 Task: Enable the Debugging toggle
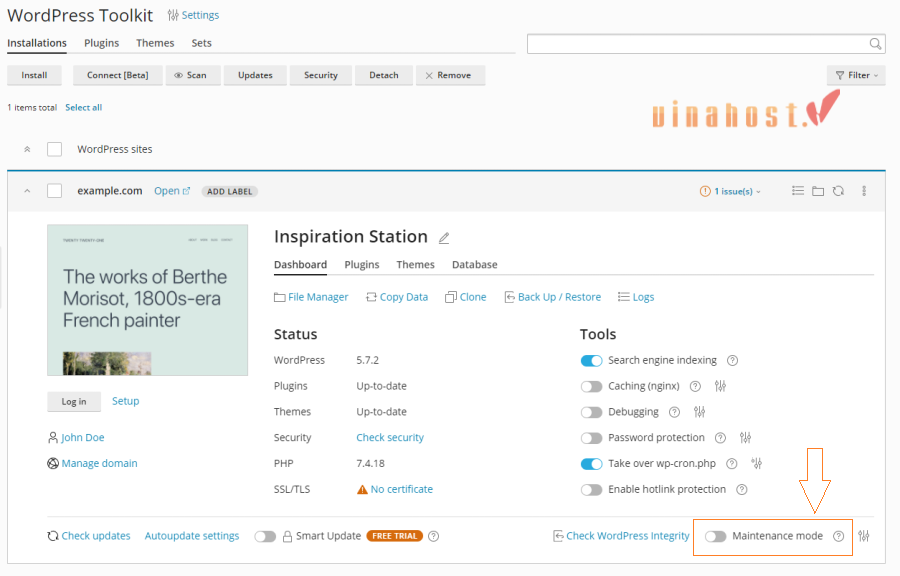coord(591,412)
